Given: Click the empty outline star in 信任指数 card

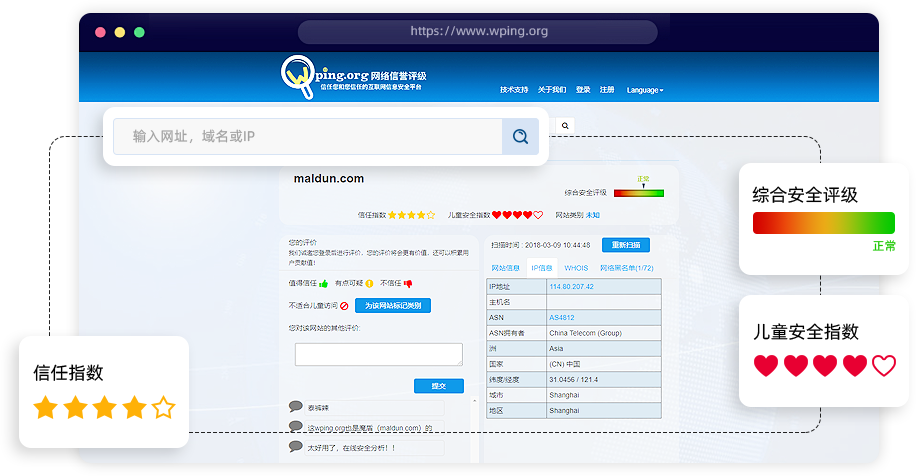Looking at the screenshot, I should point(164,408).
